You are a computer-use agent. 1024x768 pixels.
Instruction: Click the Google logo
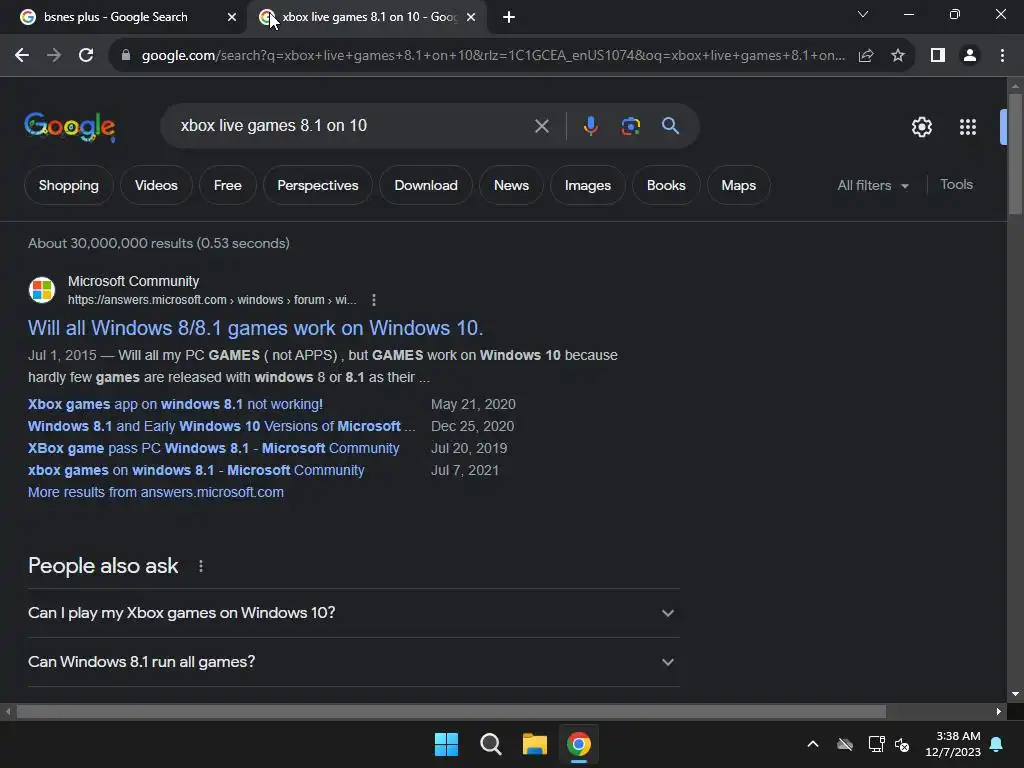(x=70, y=127)
